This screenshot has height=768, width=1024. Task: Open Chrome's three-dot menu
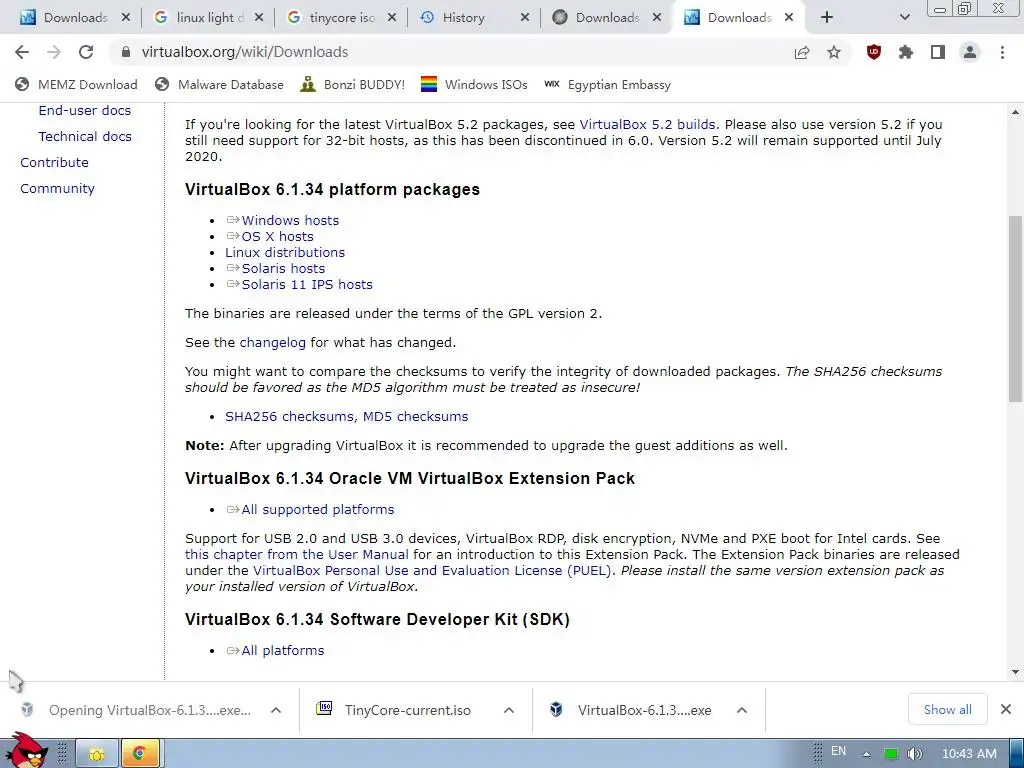click(1002, 52)
